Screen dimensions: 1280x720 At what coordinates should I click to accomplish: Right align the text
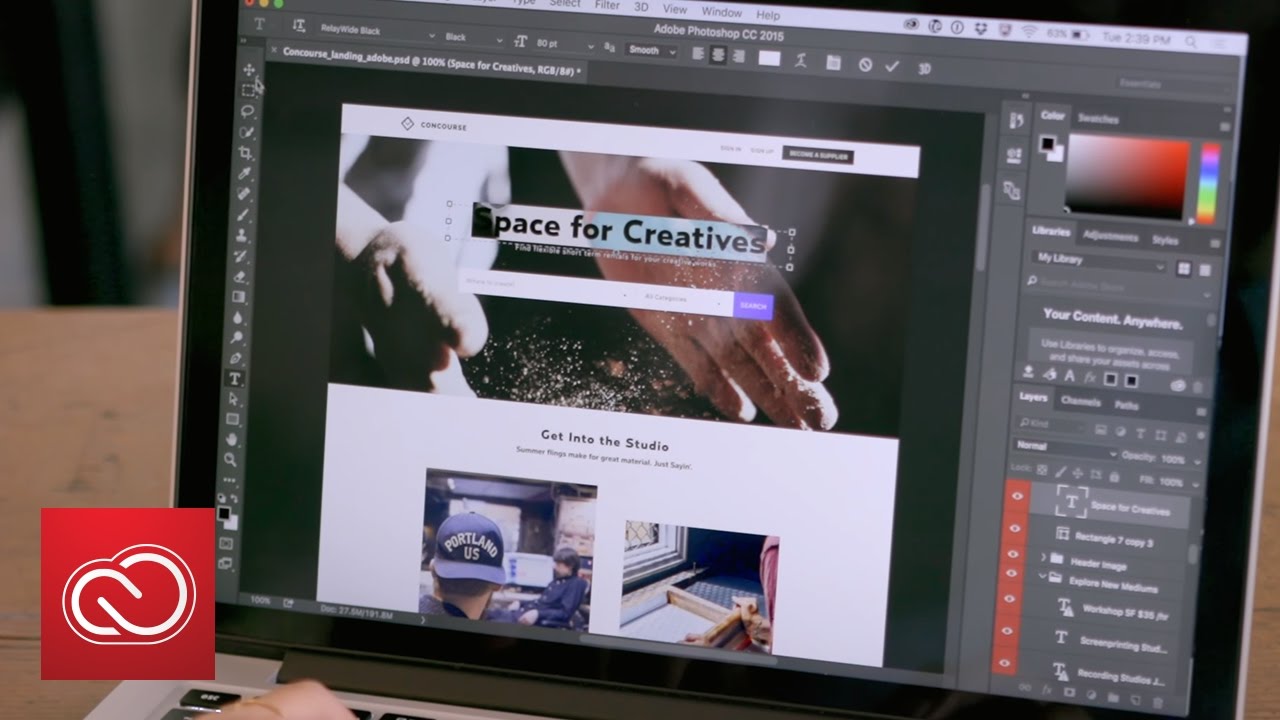[x=738, y=57]
